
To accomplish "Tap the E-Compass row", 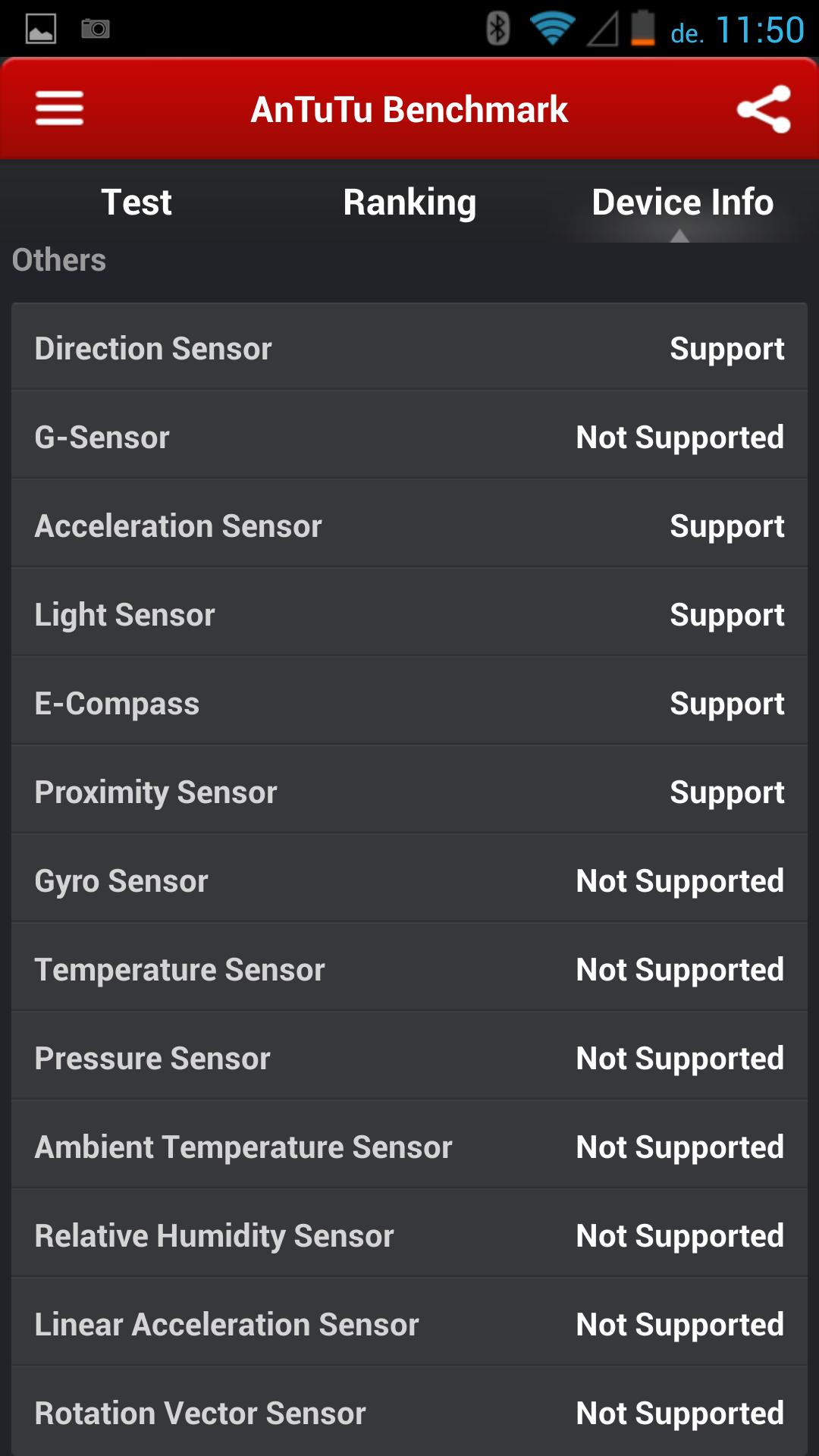I will pos(409,703).
